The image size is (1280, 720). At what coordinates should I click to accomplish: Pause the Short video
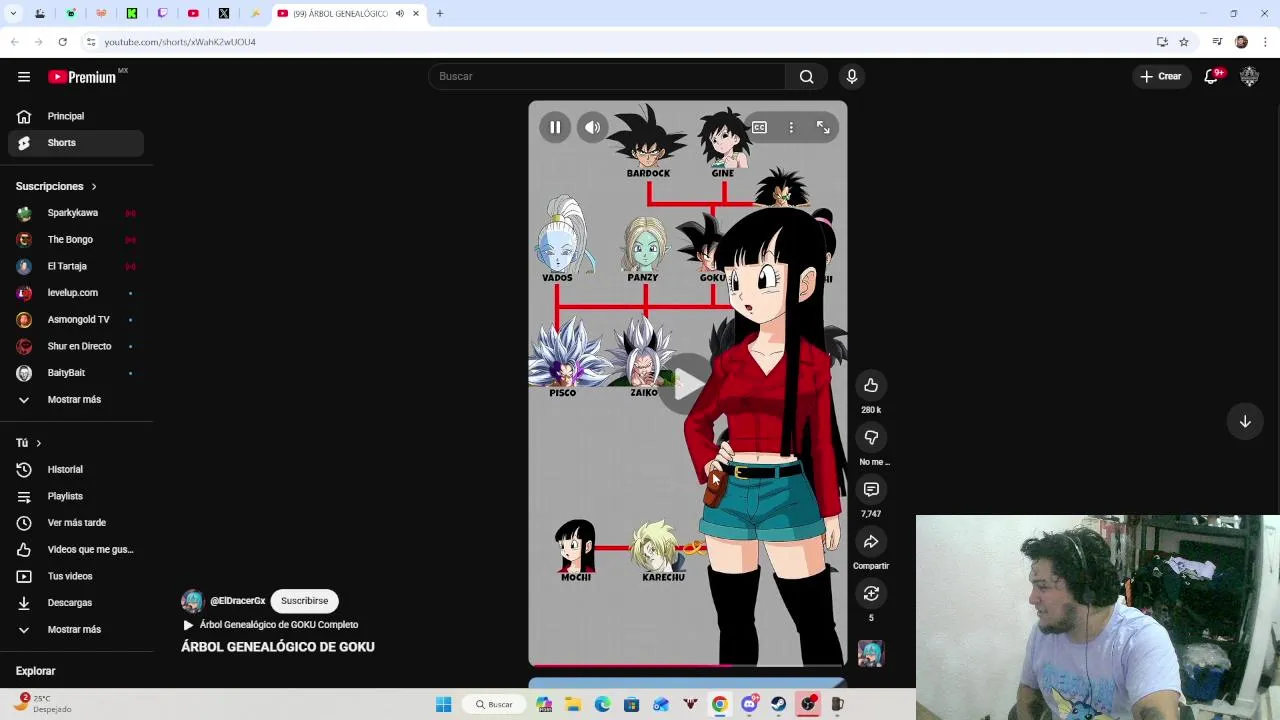click(555, 127)
